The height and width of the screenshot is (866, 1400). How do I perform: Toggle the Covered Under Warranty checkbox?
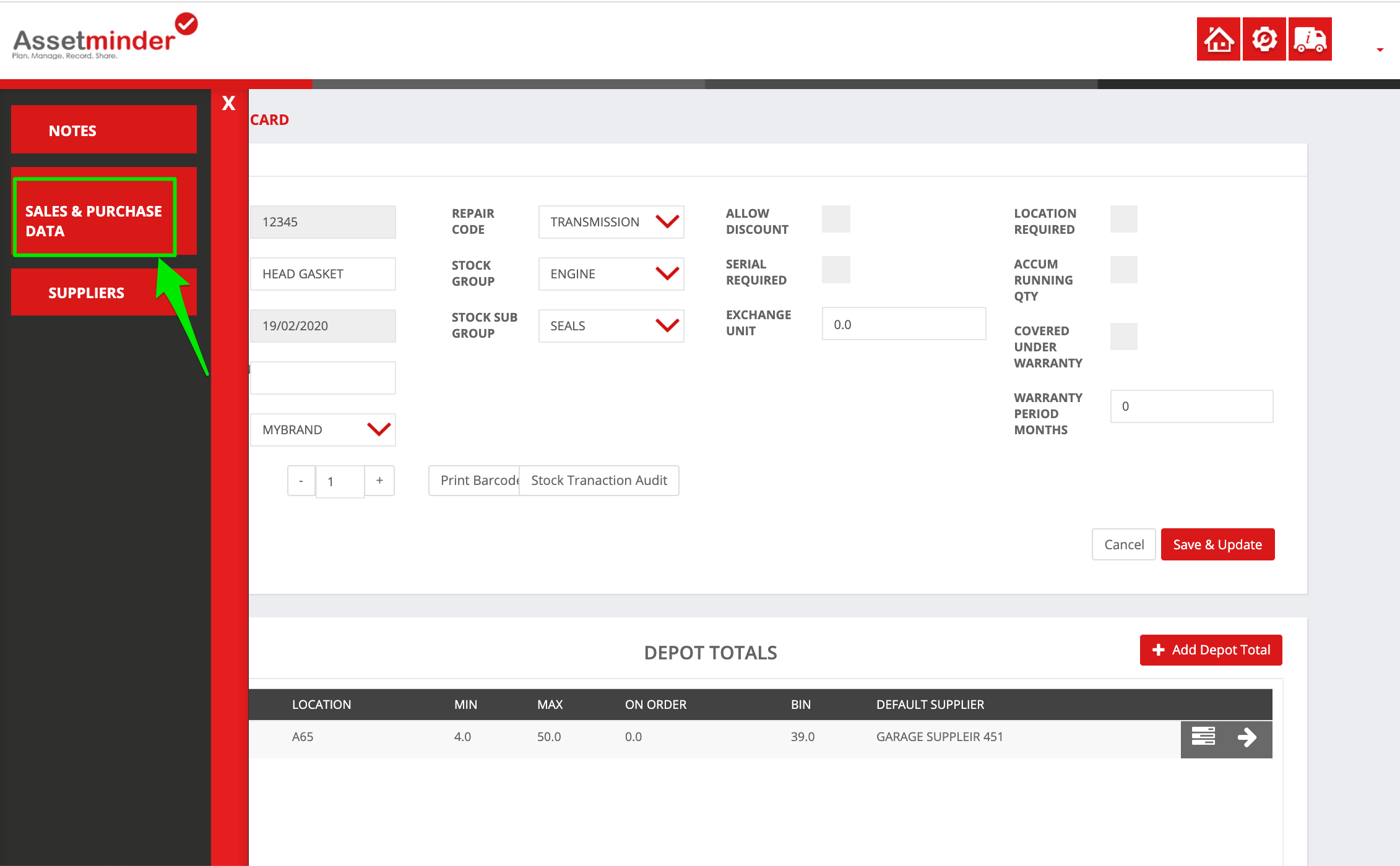click(1123, 337)
